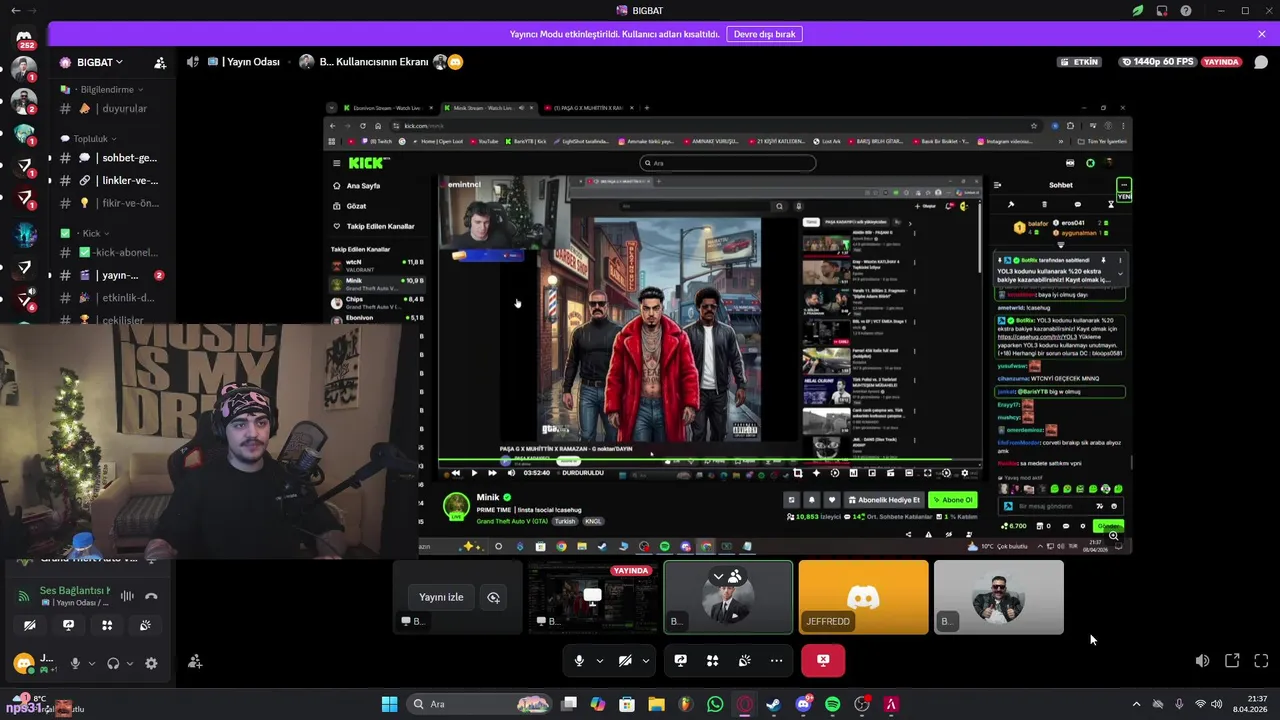
Task: Open Steam from Windows taskbar
Action: coord(774,704)
